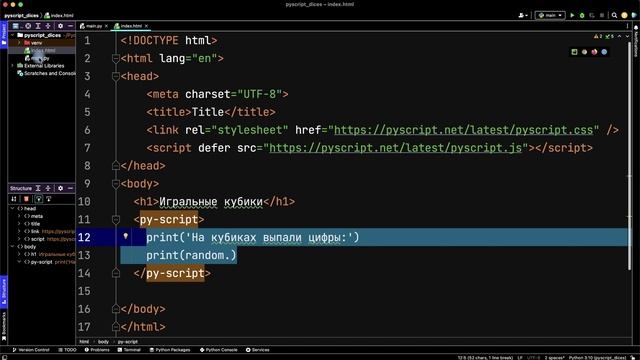Collapse all icon in Project panel
Viewport: 640px width, 360px height.
48,26
